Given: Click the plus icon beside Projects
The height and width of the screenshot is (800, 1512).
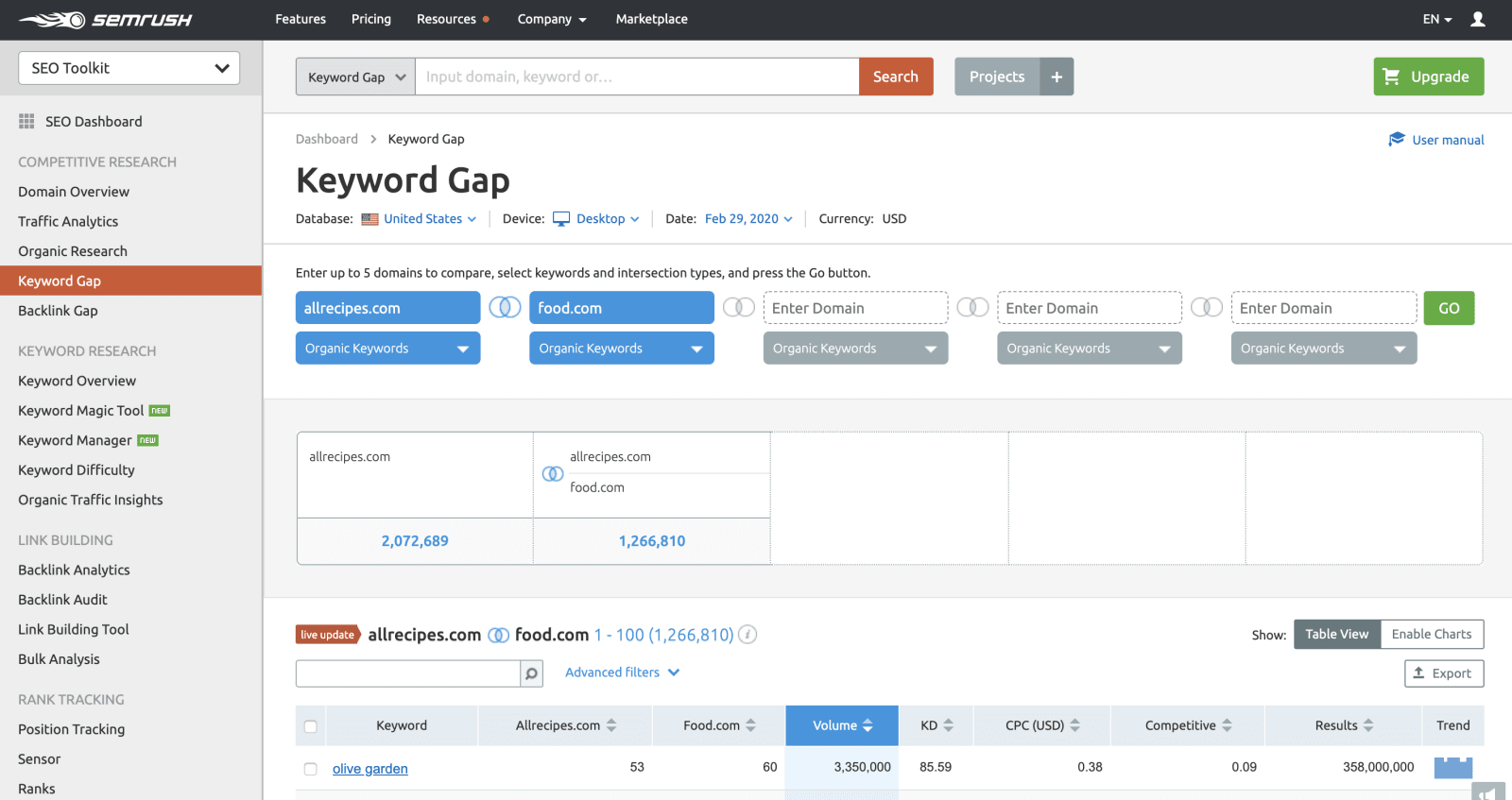Looking at the screenshot, I should [x=1057, y=77].
